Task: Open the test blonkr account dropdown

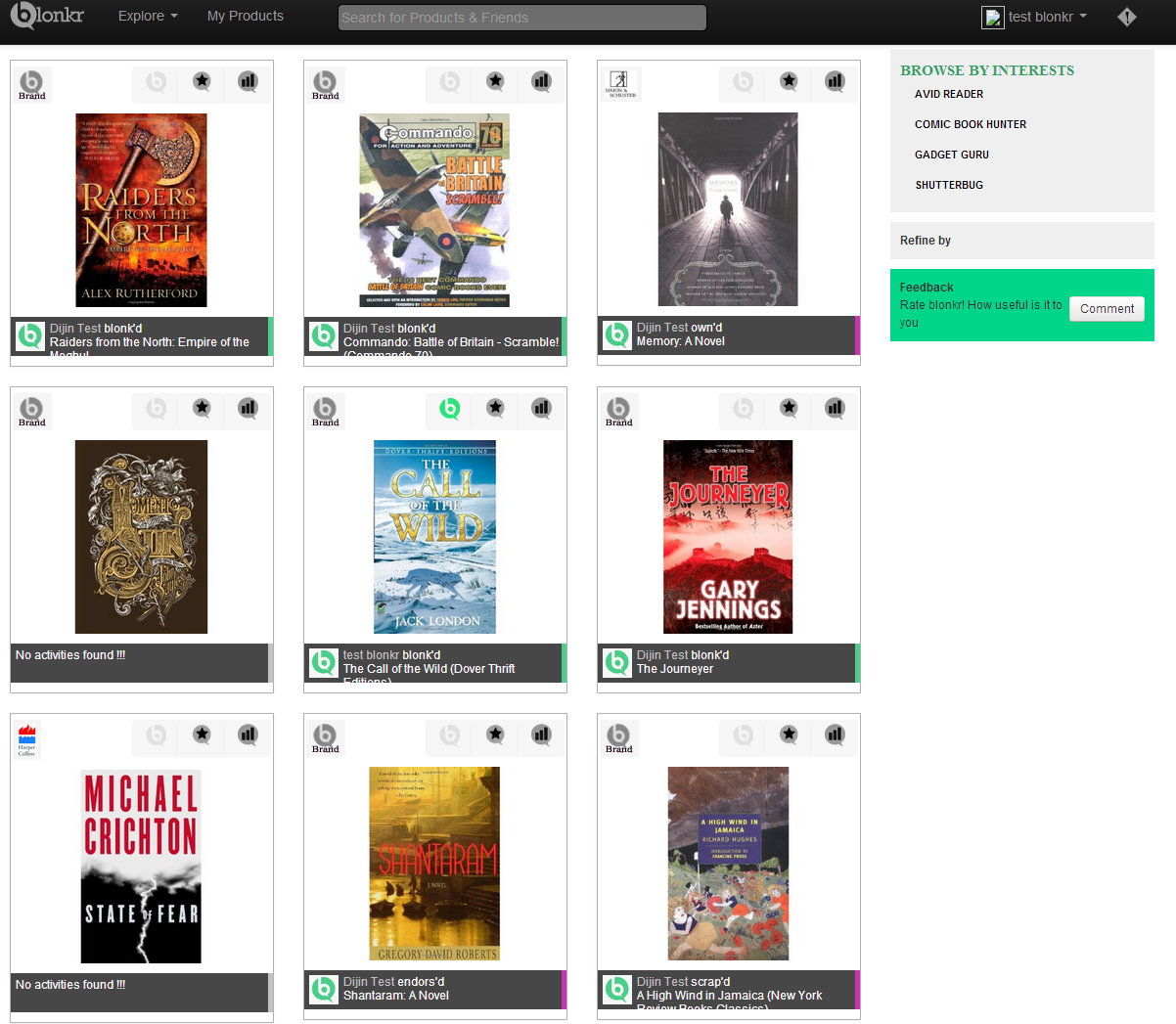Action: (x=1035, y=17)
